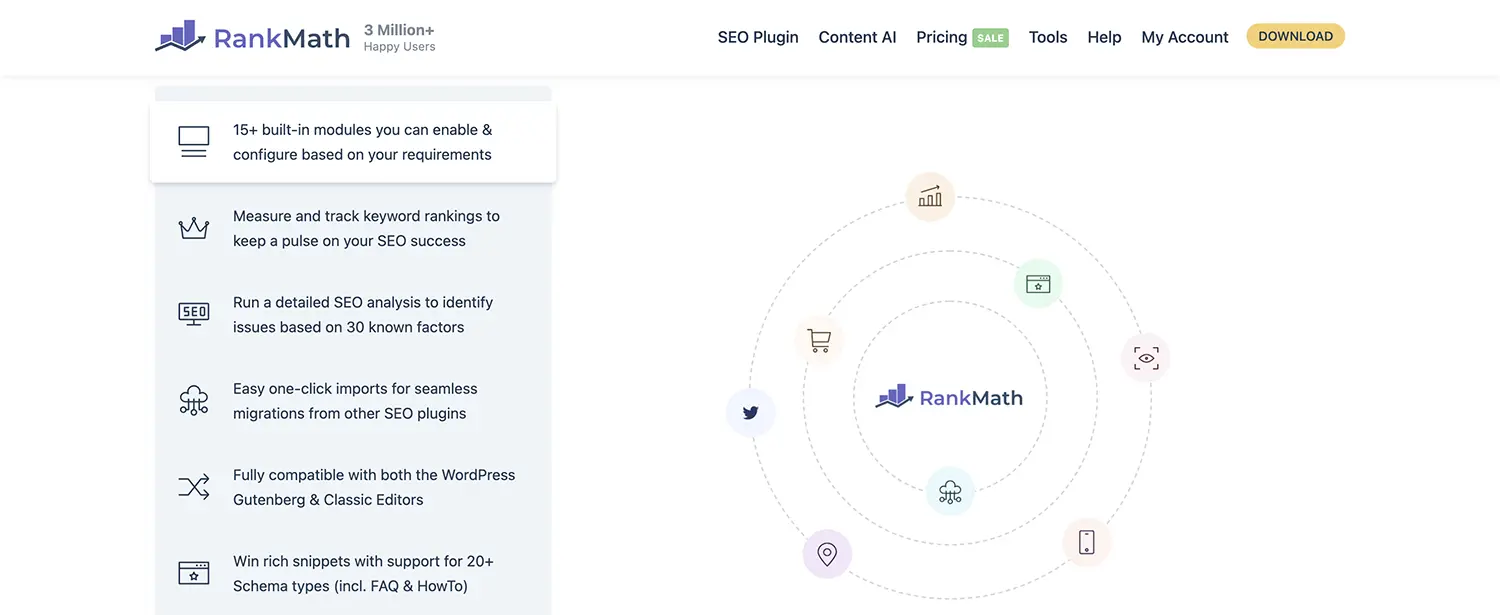Viewport: 1500px width, 615px height.
Task: Select the '15+ built-in modules' feature card
Action: click(353, 142)
